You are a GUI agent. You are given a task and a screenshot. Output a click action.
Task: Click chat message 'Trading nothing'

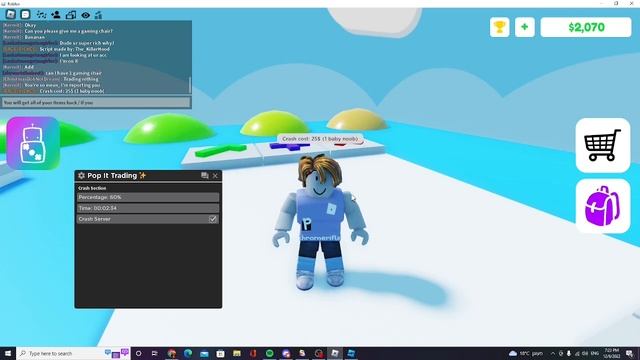point(81,79)
